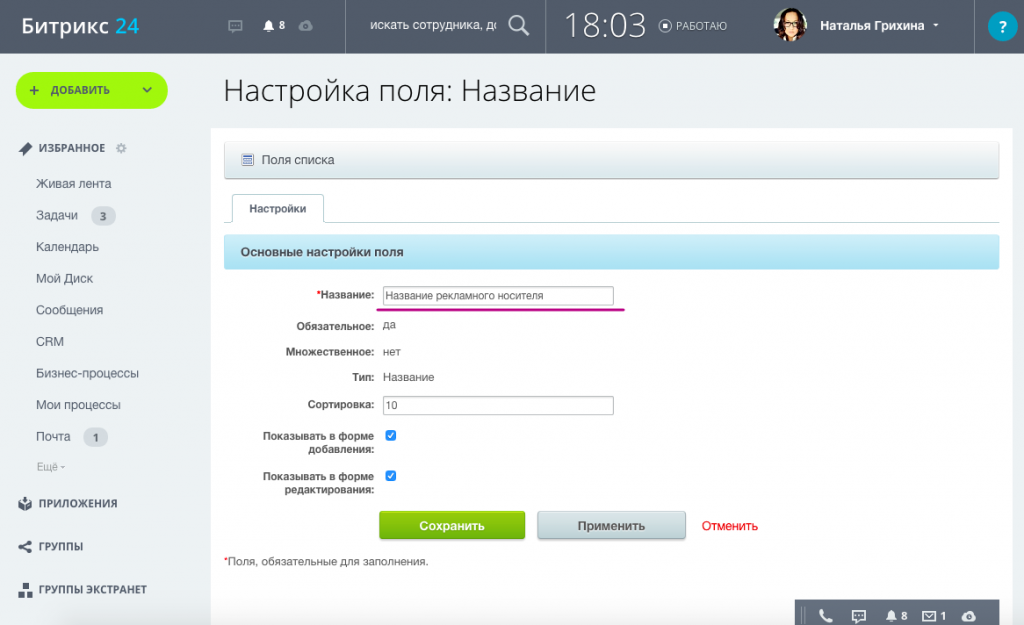Click the Работаю status label
This screenshot has width=1024, height=625.
pos(701,26)
